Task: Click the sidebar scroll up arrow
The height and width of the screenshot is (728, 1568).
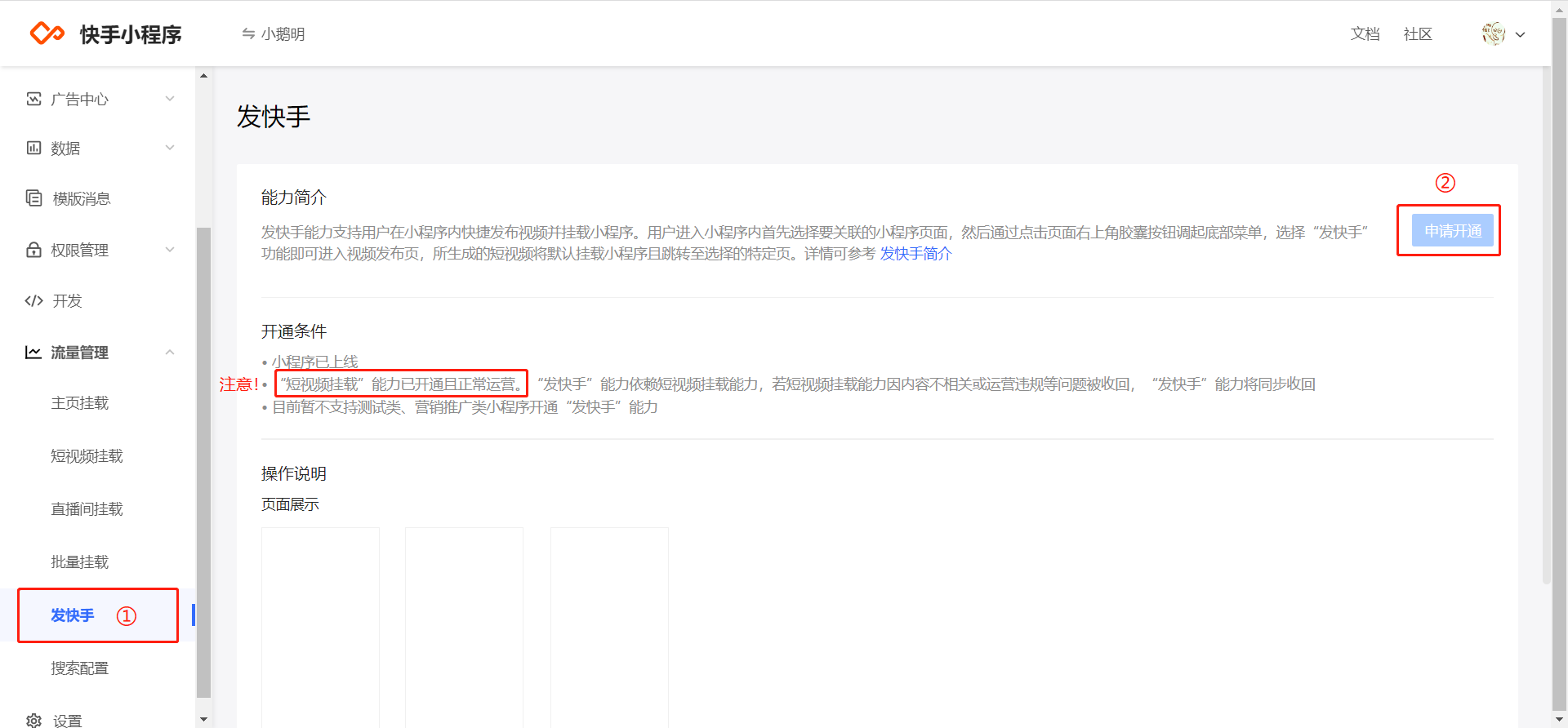Action: 203,76
